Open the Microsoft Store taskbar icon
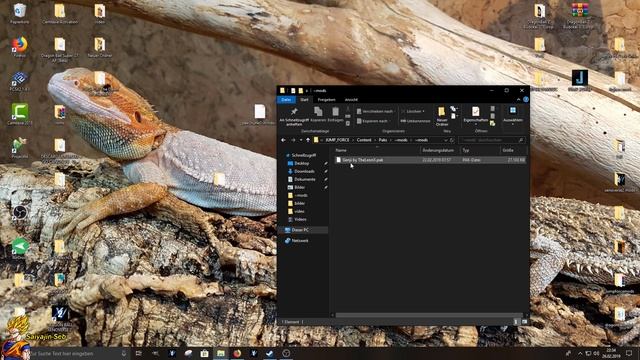The height and width of the screenshot is (360, 640). [204, 353]
